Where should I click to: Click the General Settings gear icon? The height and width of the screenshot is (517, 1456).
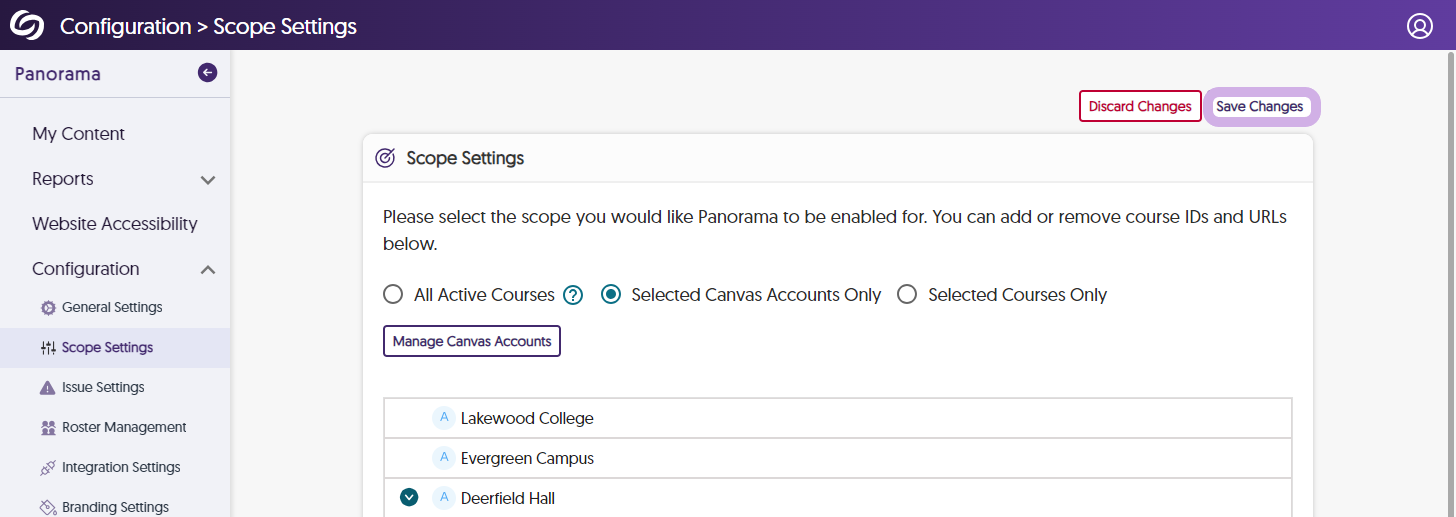pos(48,308)
